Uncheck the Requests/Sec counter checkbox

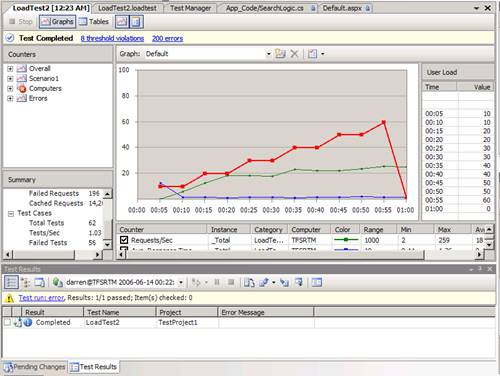click(x=124, y=240)
